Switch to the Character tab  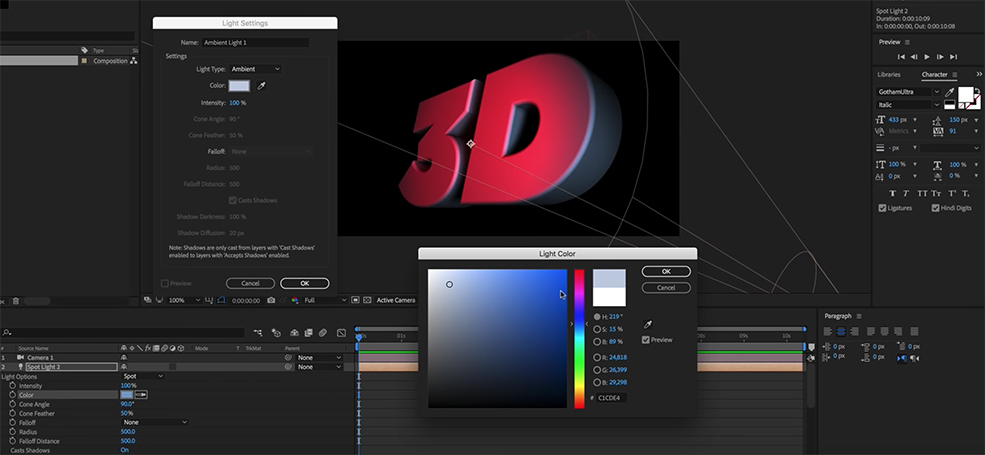point(934,75)
